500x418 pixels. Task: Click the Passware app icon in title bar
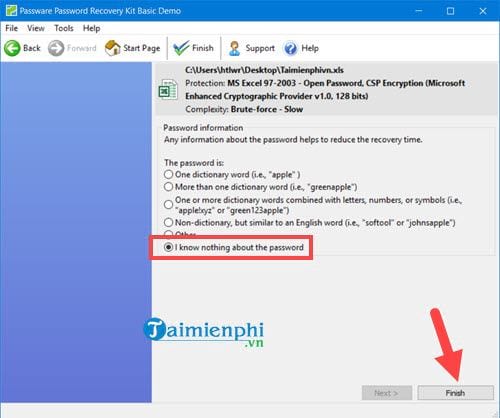pos(11,11)
